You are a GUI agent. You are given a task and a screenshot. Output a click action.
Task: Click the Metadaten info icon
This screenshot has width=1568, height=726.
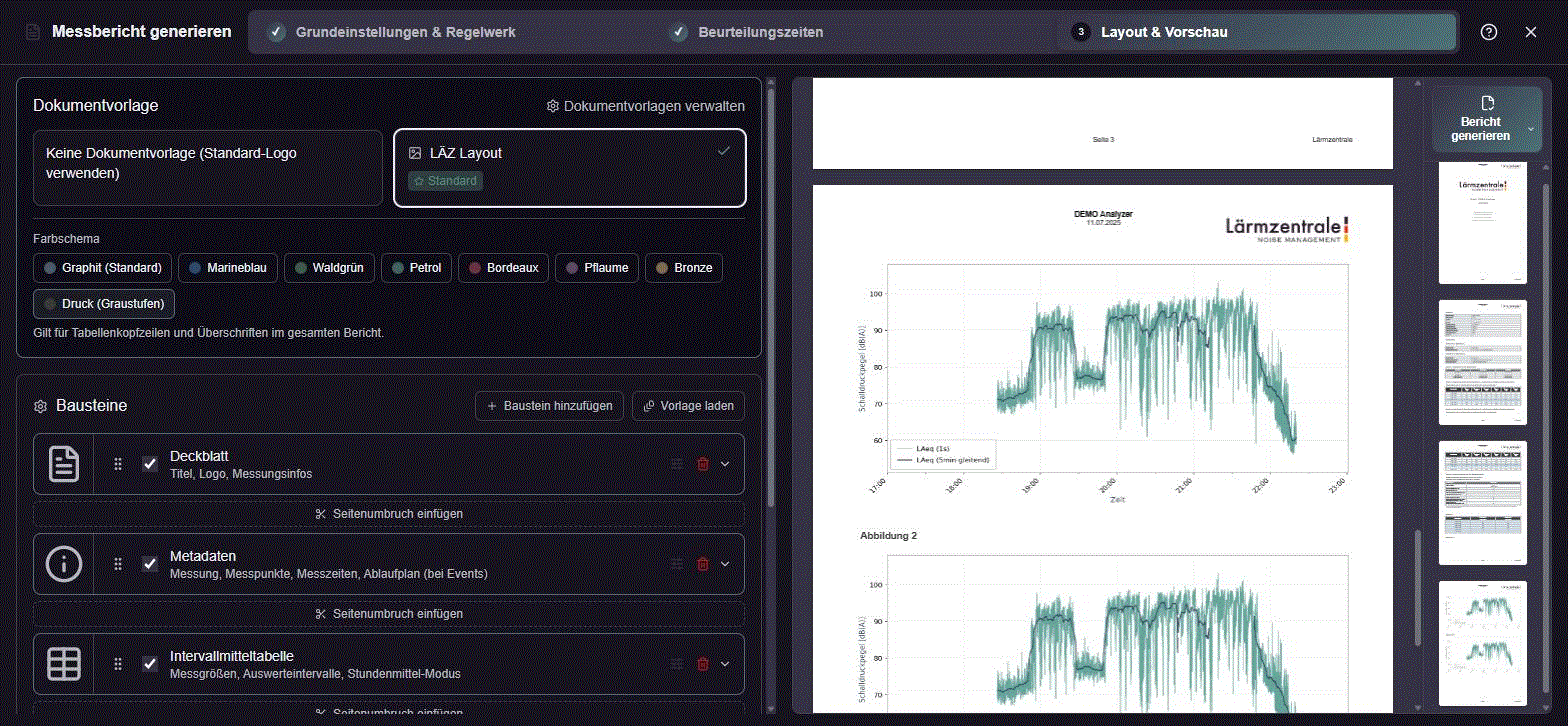click(x=64, y=564)
